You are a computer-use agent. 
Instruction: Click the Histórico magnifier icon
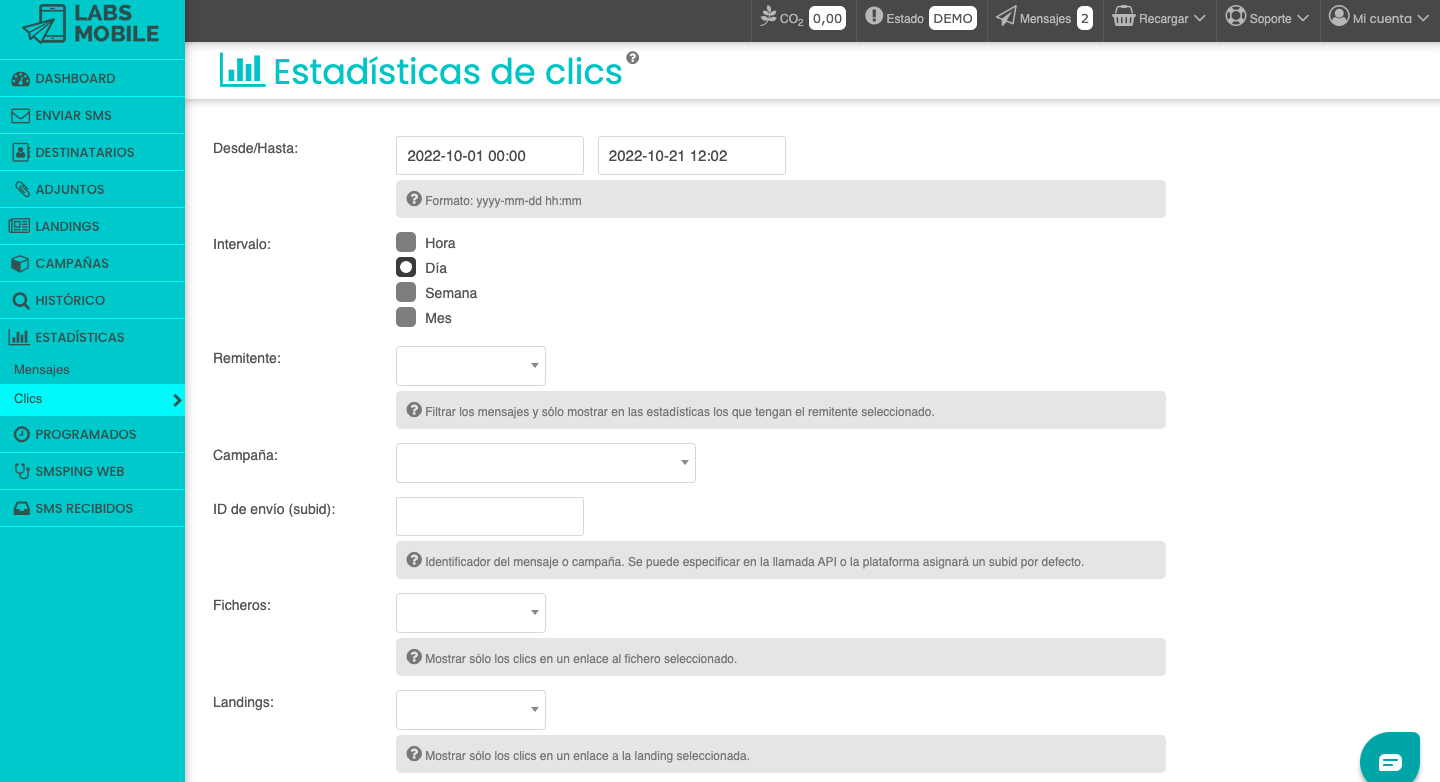point(20,300)
